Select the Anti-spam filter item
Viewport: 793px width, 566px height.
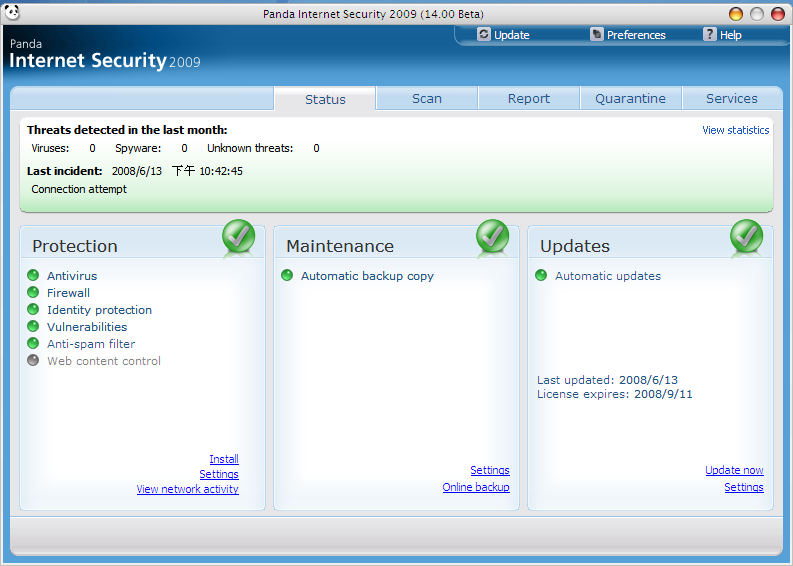click(x=91, y=344)
